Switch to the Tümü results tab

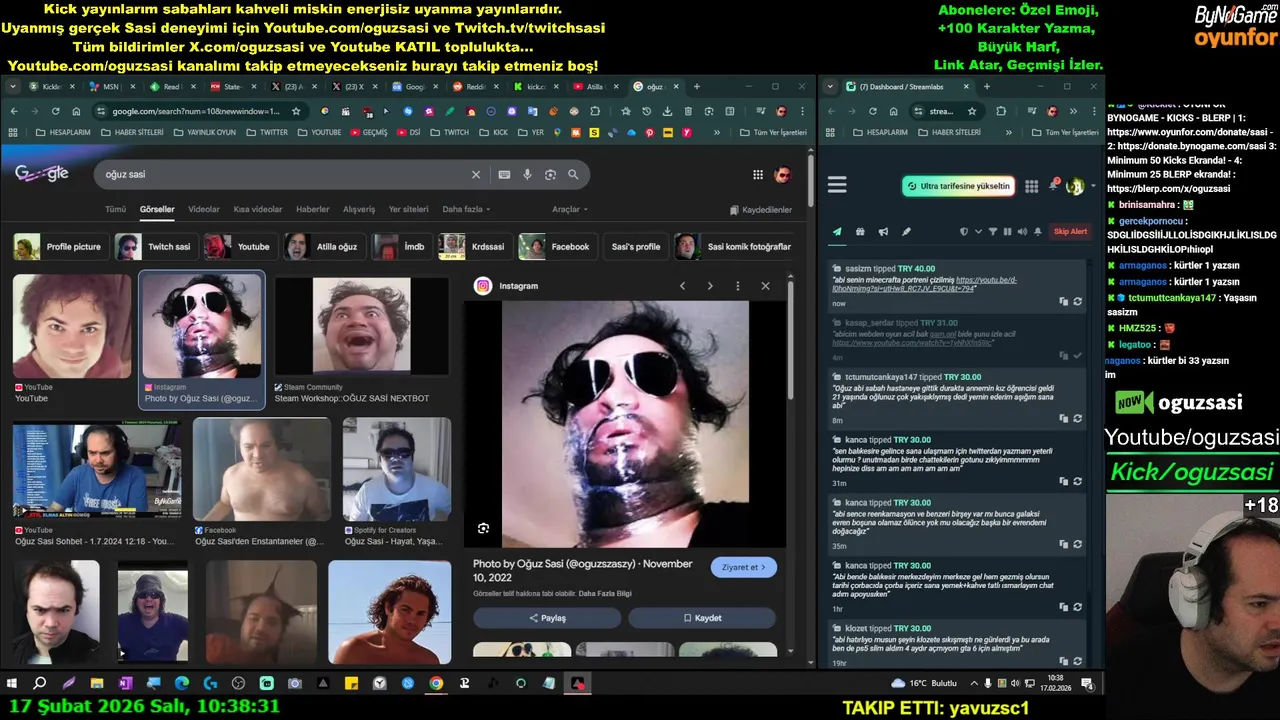tap(116, 209)
